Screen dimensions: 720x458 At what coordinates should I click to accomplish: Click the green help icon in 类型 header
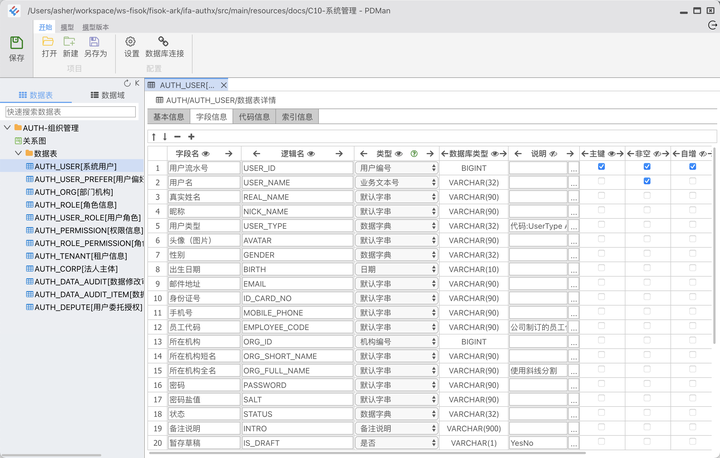click(x=414, y=154)
